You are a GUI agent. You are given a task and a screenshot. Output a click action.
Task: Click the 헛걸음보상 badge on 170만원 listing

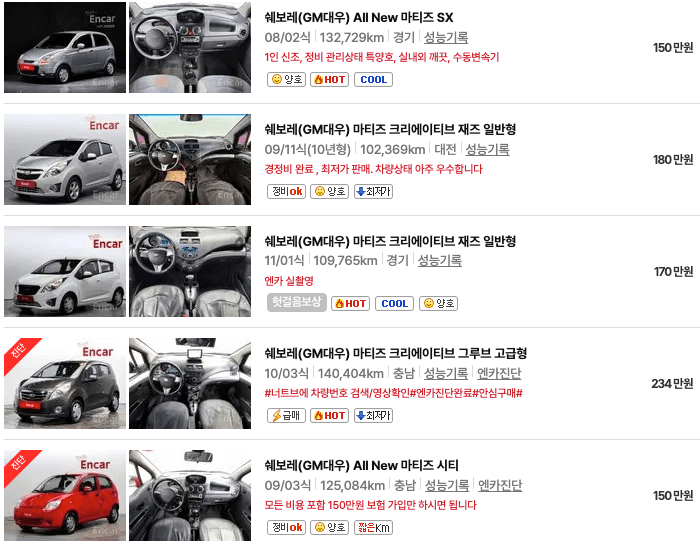[x=297, y=303]
